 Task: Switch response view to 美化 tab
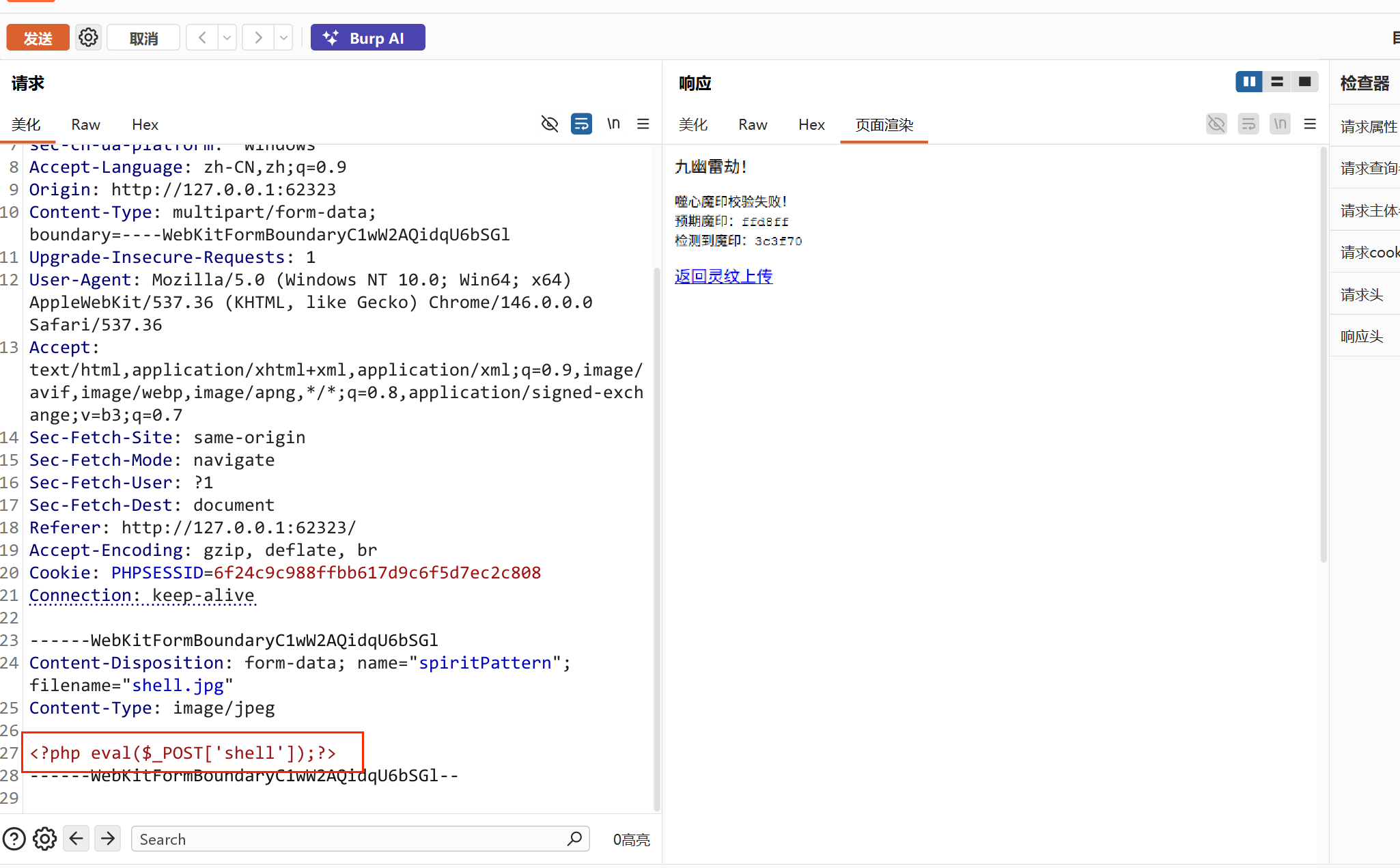tap(693, 124)
